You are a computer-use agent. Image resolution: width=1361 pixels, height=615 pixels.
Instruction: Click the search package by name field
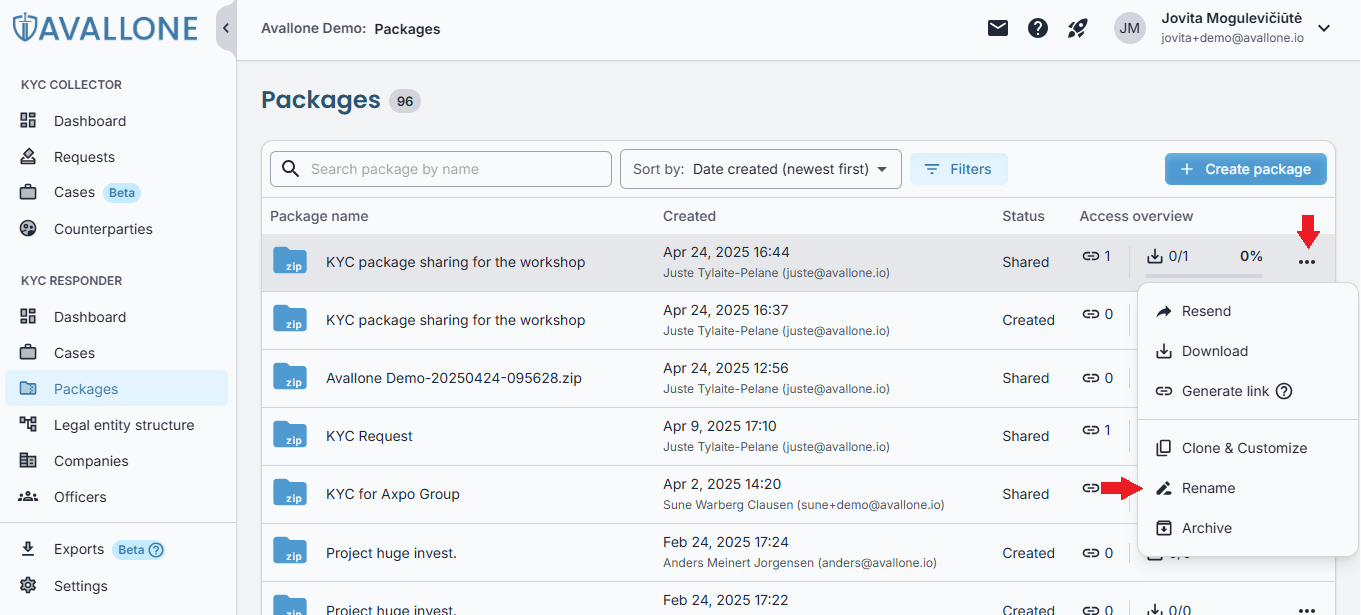click(x=441, y=169)
